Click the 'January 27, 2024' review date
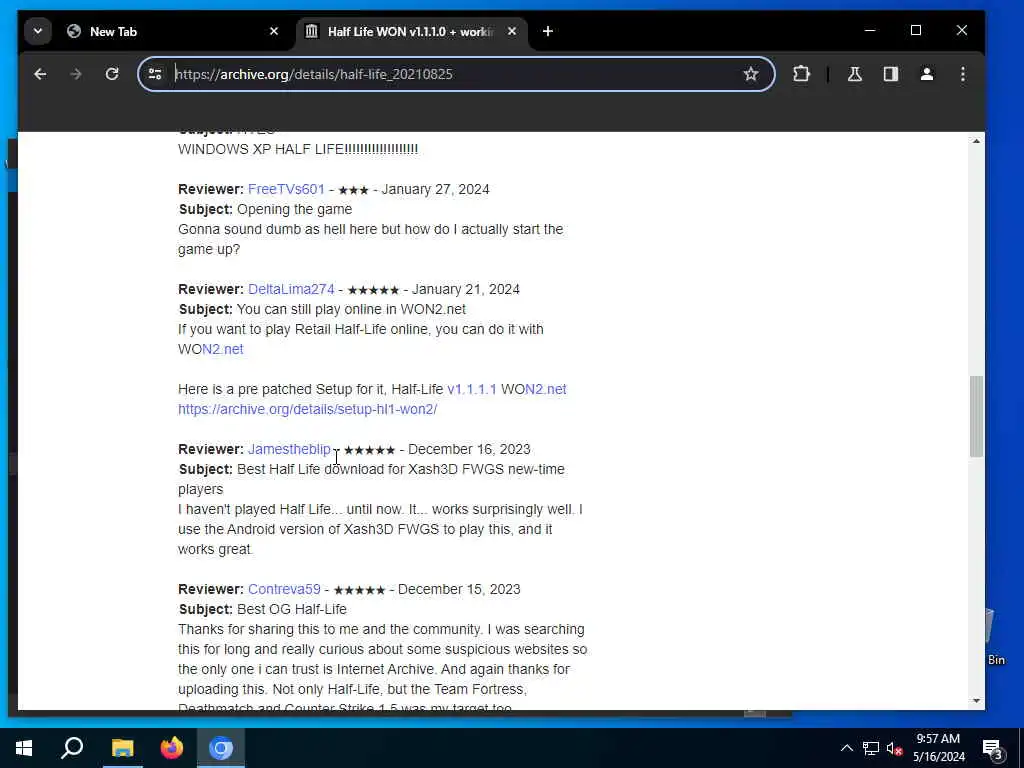 pyautogui.click(x=435, y=189)
